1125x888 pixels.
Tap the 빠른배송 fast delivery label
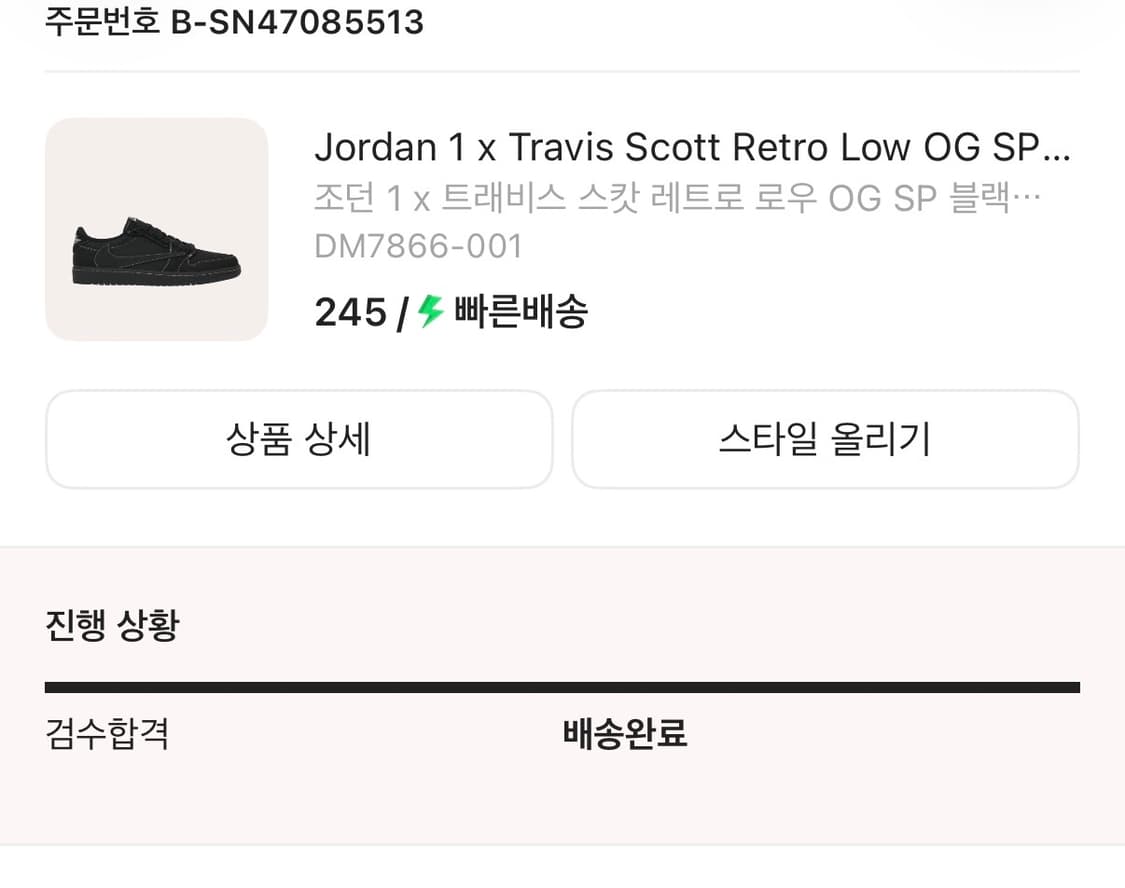(x=521, y=312)
